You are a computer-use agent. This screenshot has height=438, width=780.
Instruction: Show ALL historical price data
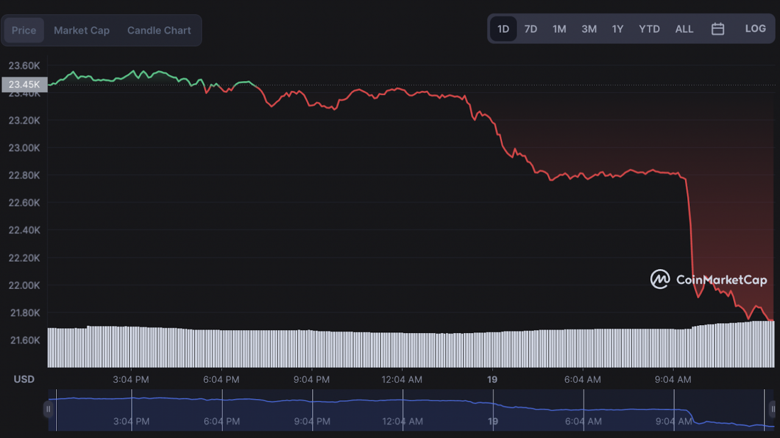(x=684, y=29)
